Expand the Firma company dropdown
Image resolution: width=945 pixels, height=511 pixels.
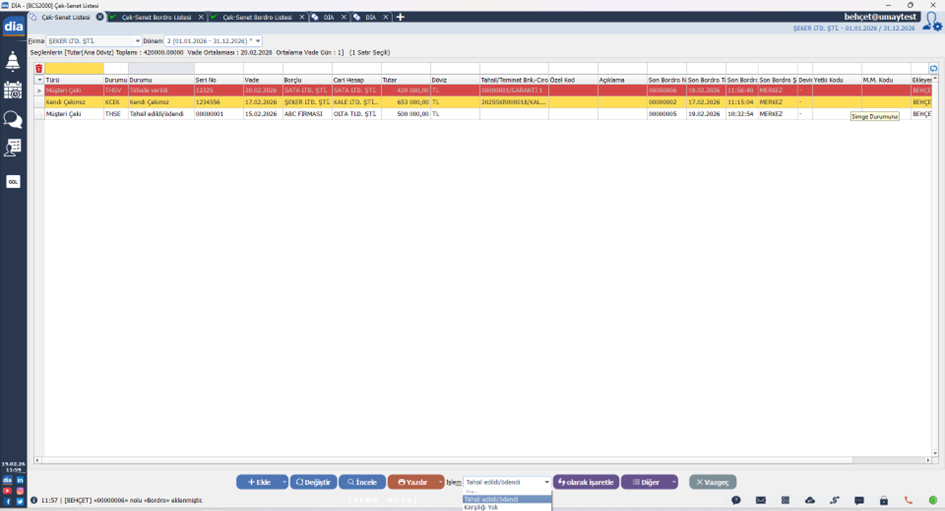137,41
